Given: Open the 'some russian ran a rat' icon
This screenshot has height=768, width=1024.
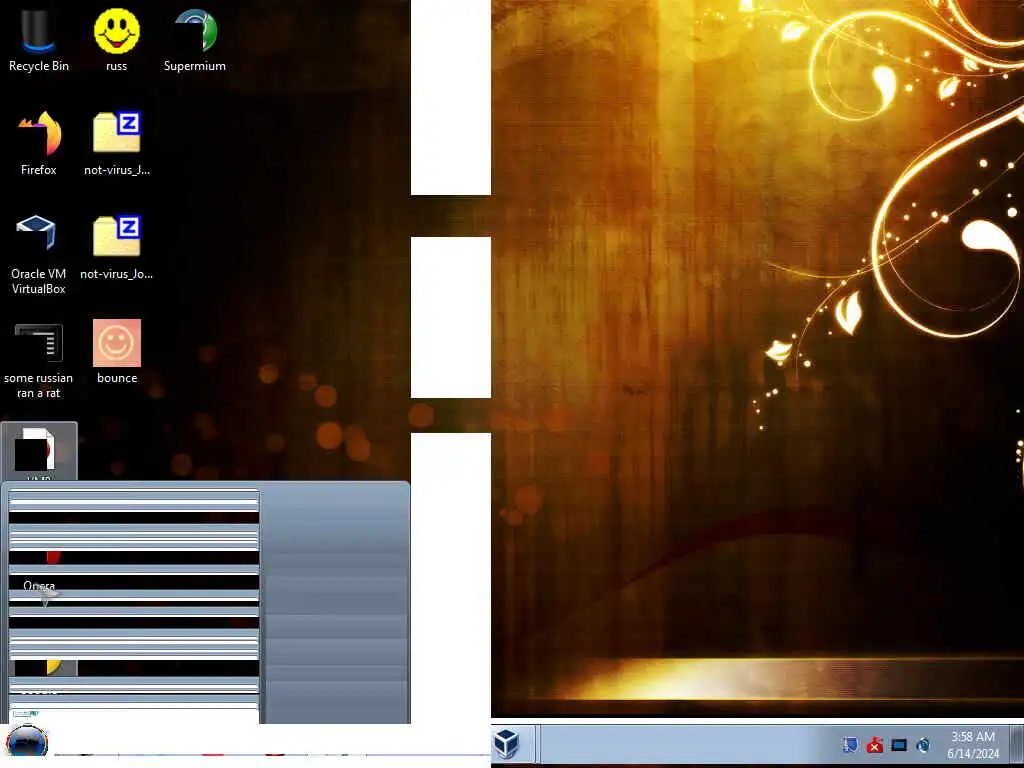Looking at the screenshot, I should [x=39, y=359].
